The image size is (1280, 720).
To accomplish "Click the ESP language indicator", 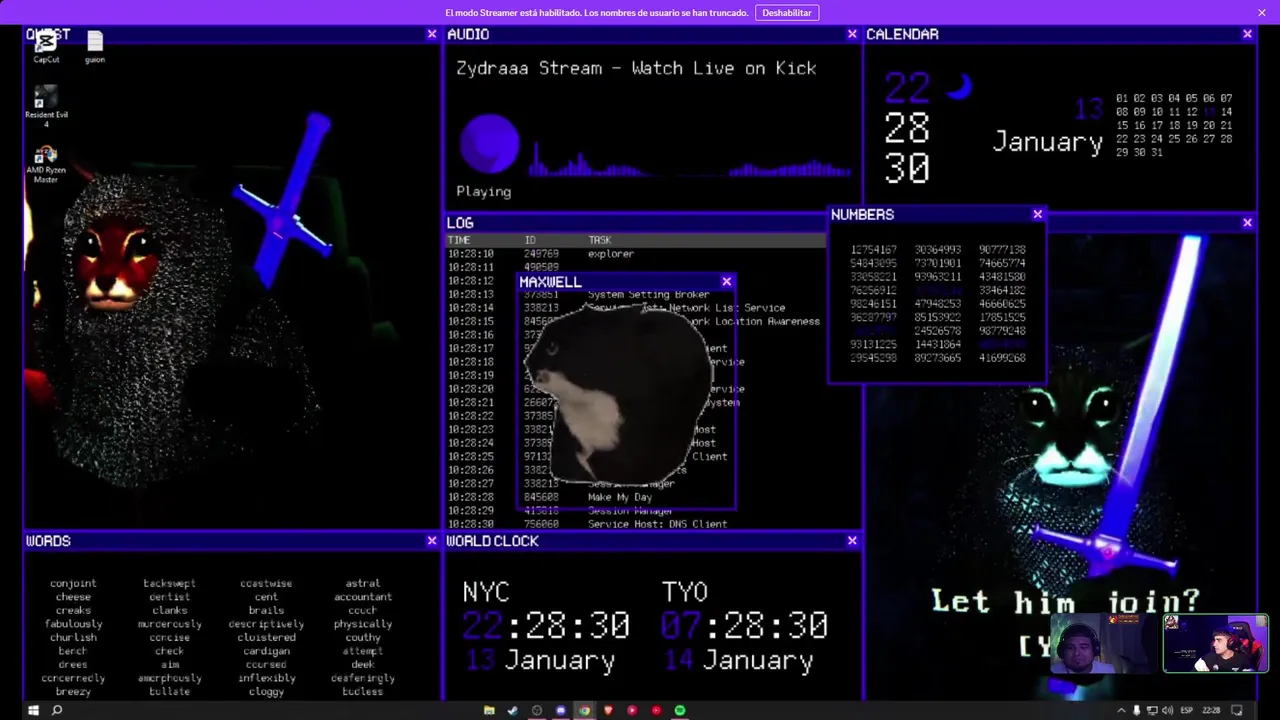I will [x=1187, y=710].
